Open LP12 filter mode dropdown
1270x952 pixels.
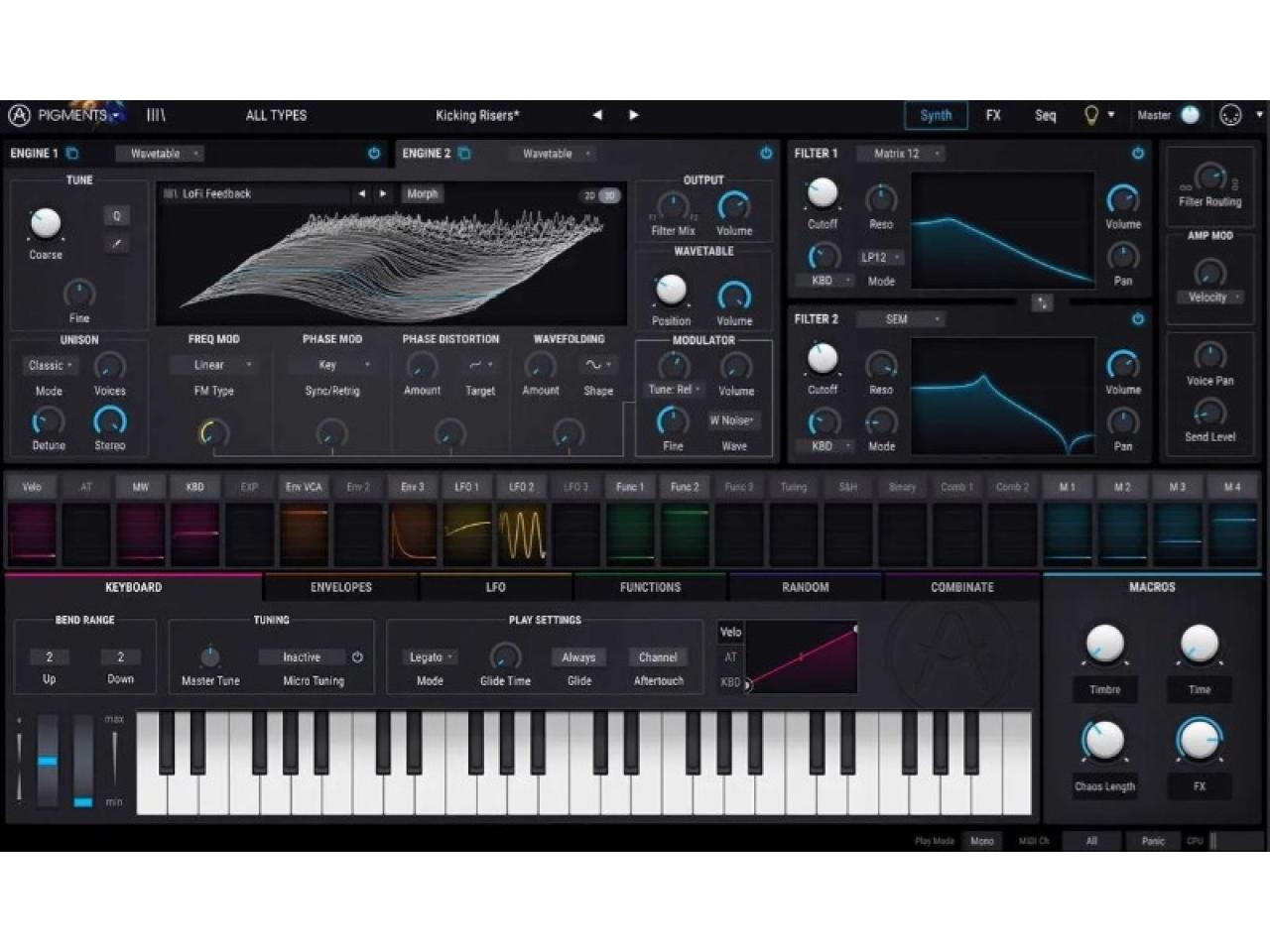[x=880, y=258]
